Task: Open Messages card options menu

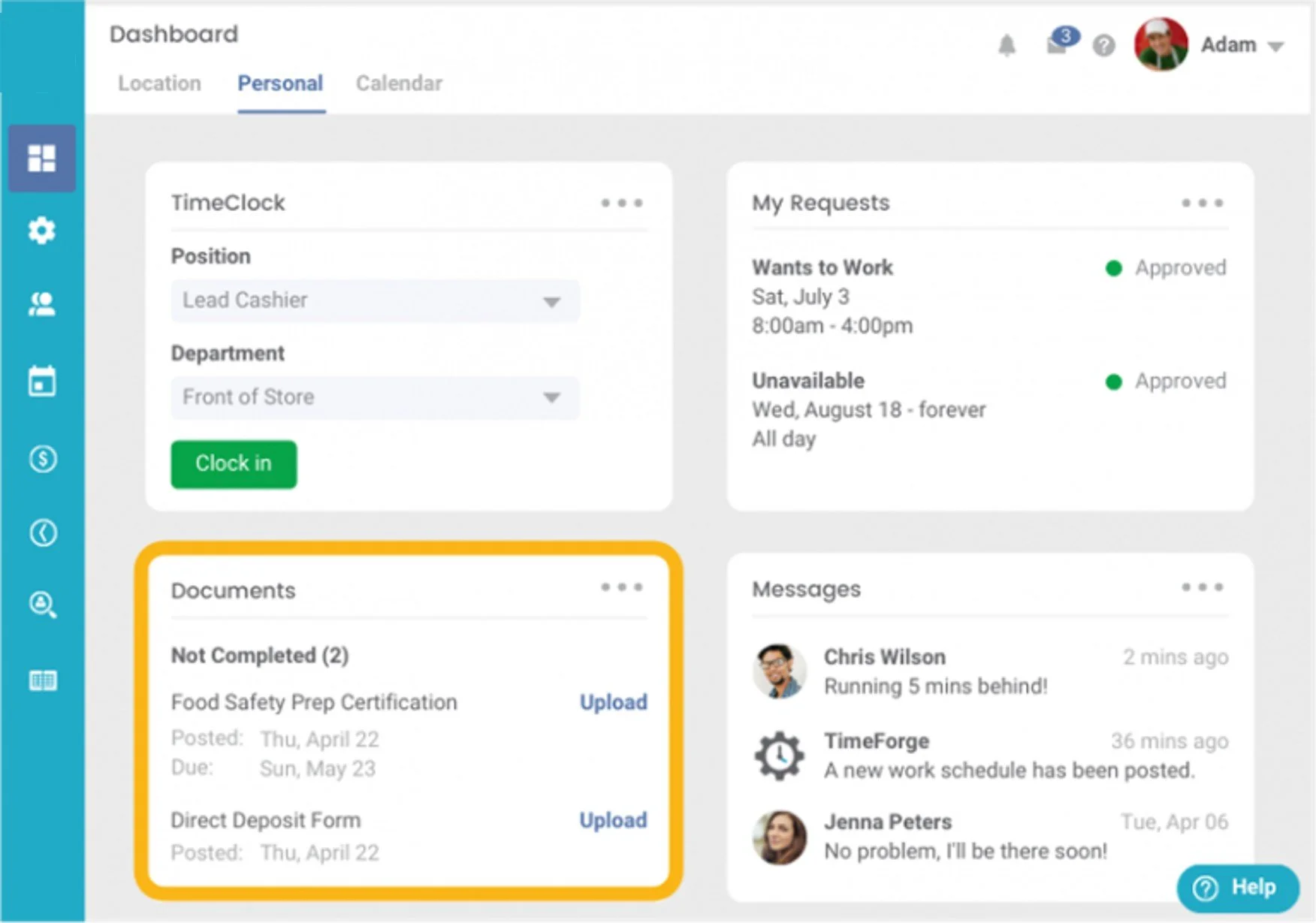Action: pyautogui.click(x=1202, y=587)
